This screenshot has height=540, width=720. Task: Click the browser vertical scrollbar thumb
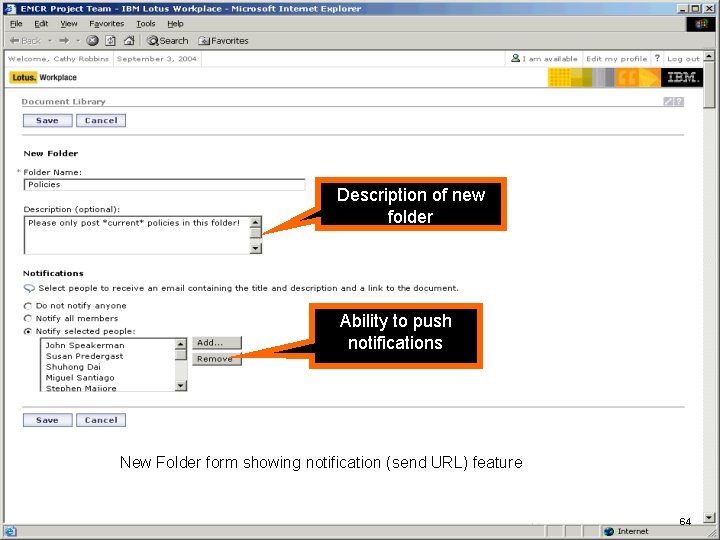tap(709, 85)
